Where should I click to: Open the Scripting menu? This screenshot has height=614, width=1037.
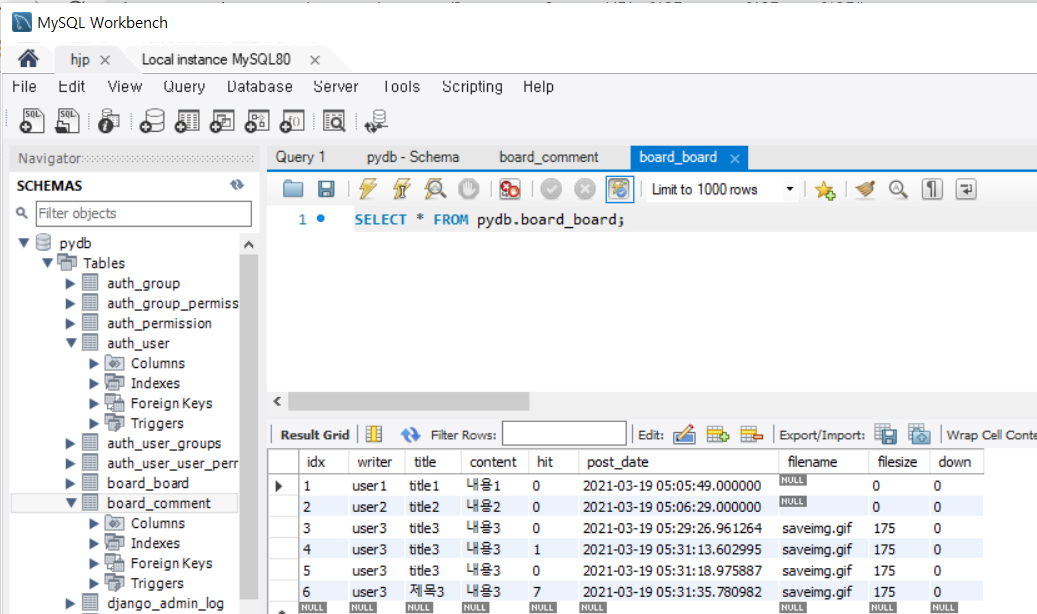pos(472,87)
